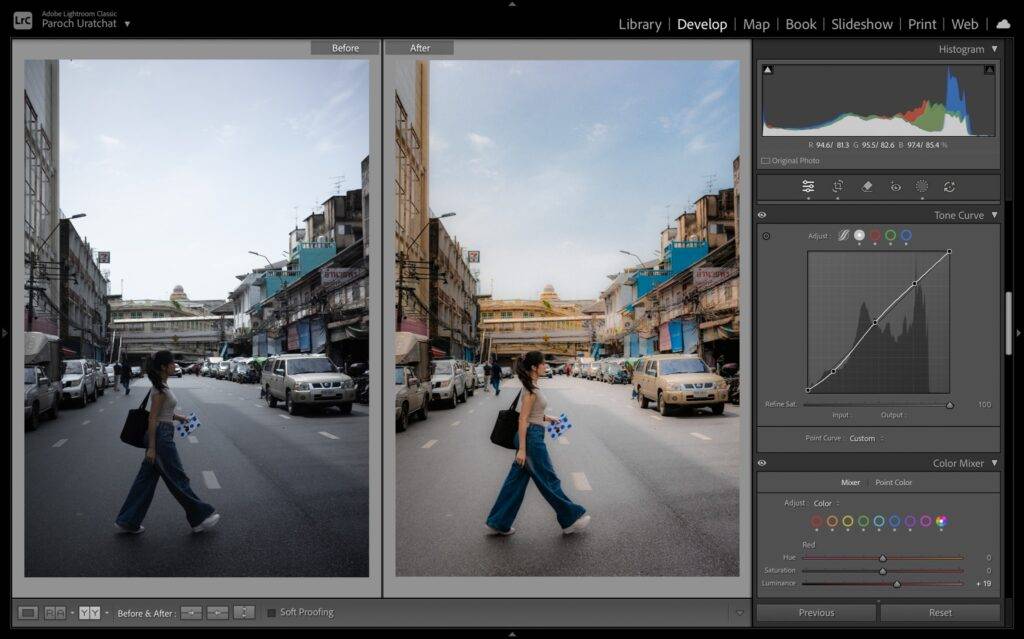
Task: Select the Crop overlay tool
Action: tap(838, 187)
